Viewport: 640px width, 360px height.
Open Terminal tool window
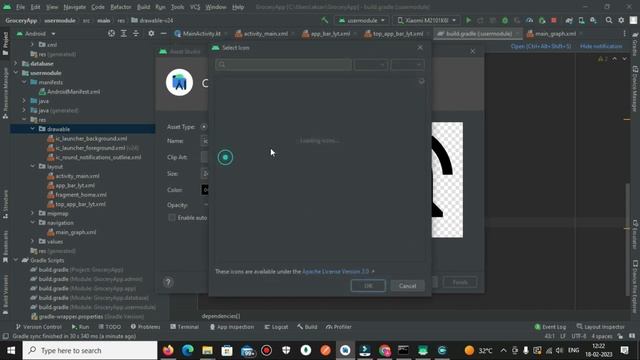coord(184,327)
